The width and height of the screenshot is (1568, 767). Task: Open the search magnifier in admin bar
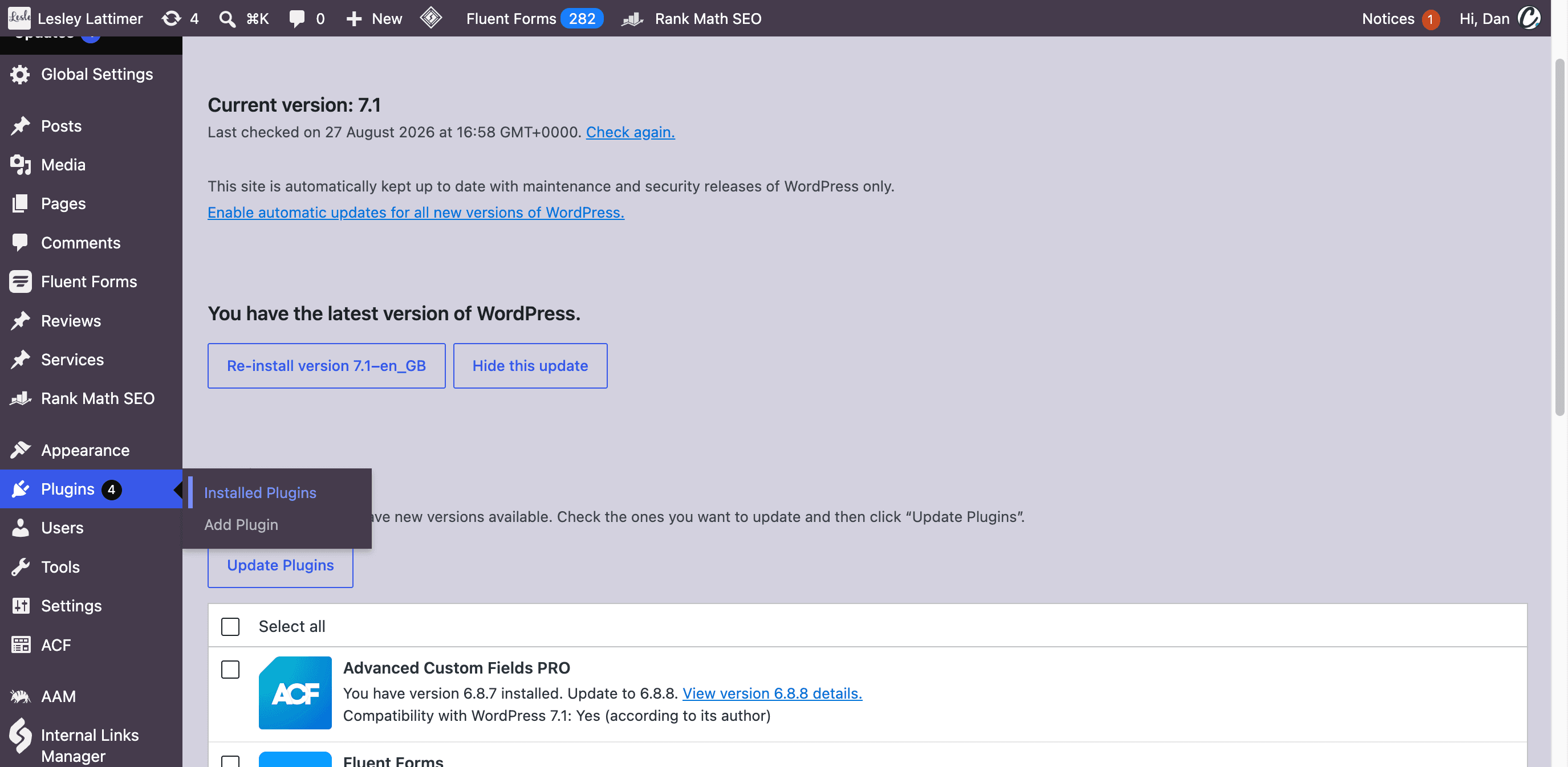(227, 19)
